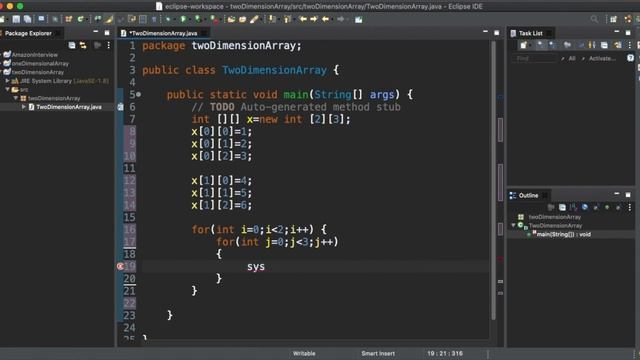
Task: Click the 'sys' text on line 19
Action: [256, 267]
